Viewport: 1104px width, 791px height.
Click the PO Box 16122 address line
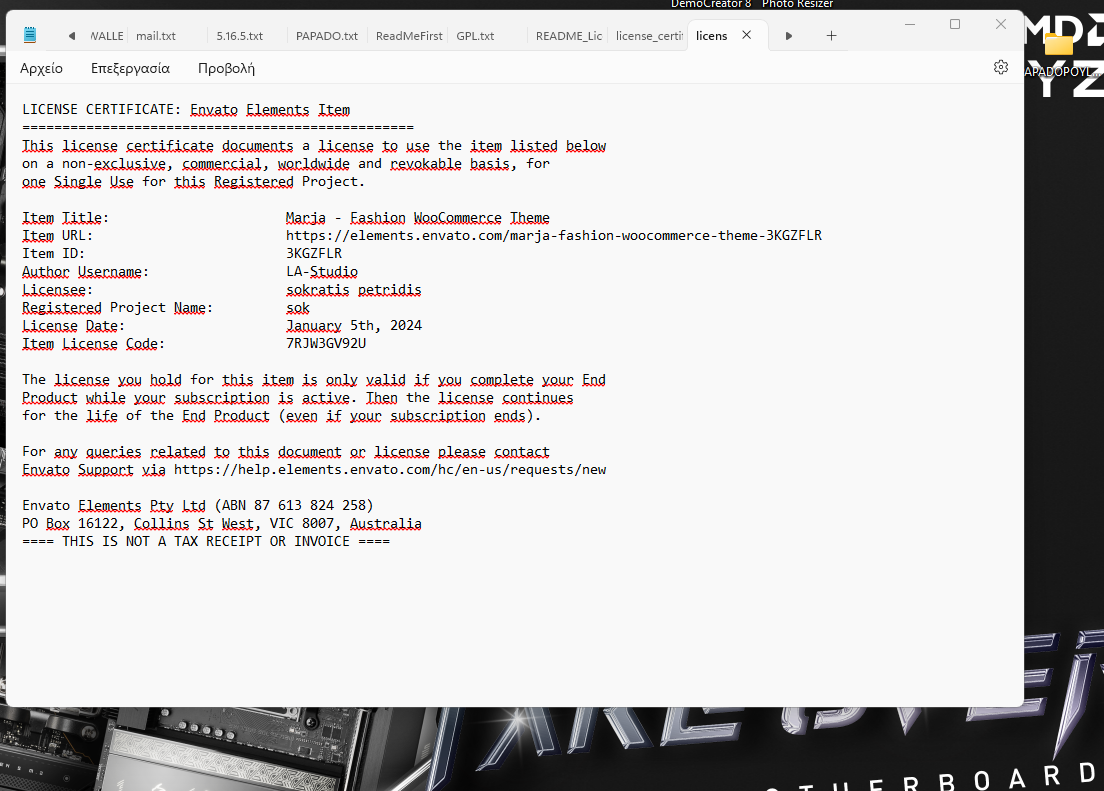tap(222, 524)
